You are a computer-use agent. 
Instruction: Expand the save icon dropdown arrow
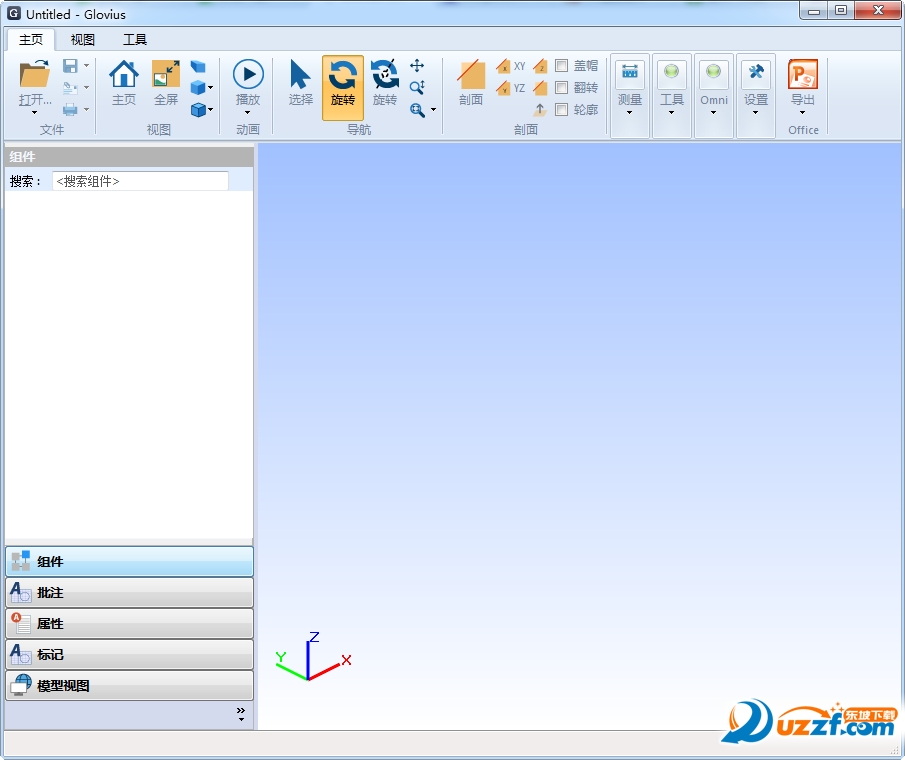[87, 66]
